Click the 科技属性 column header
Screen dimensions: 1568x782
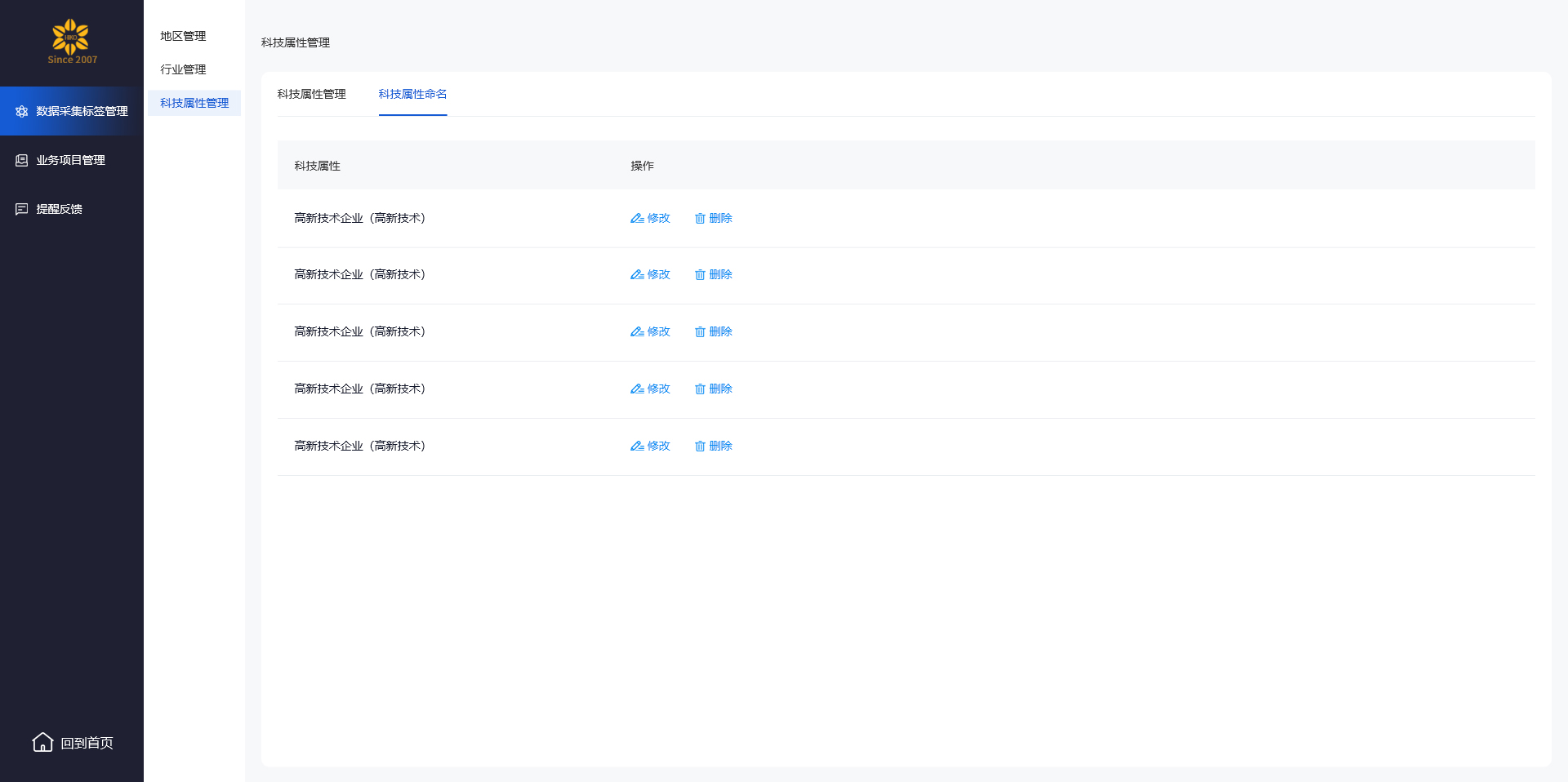(318, 167)
